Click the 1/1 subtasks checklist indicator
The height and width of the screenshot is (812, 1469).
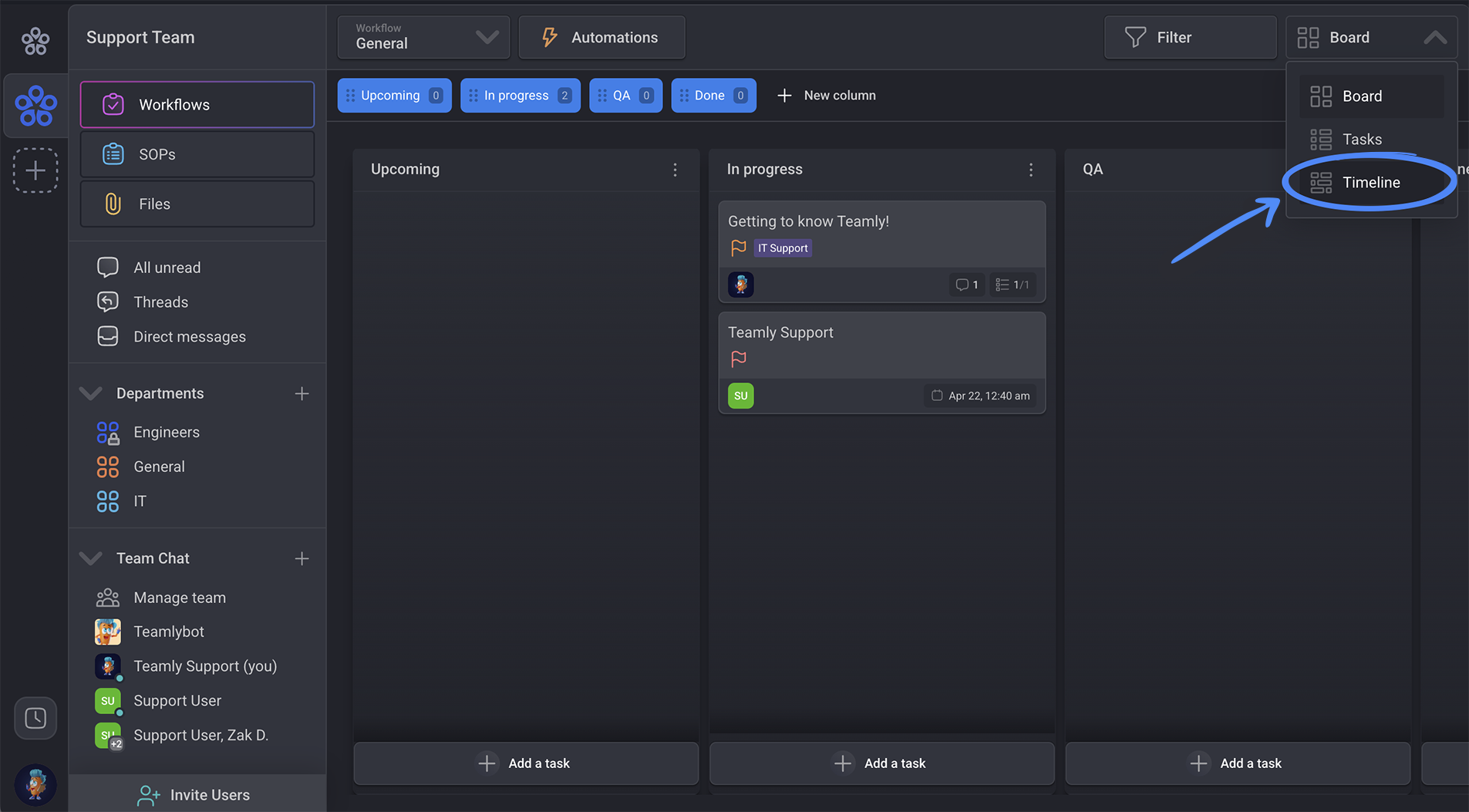point(1012,285)
